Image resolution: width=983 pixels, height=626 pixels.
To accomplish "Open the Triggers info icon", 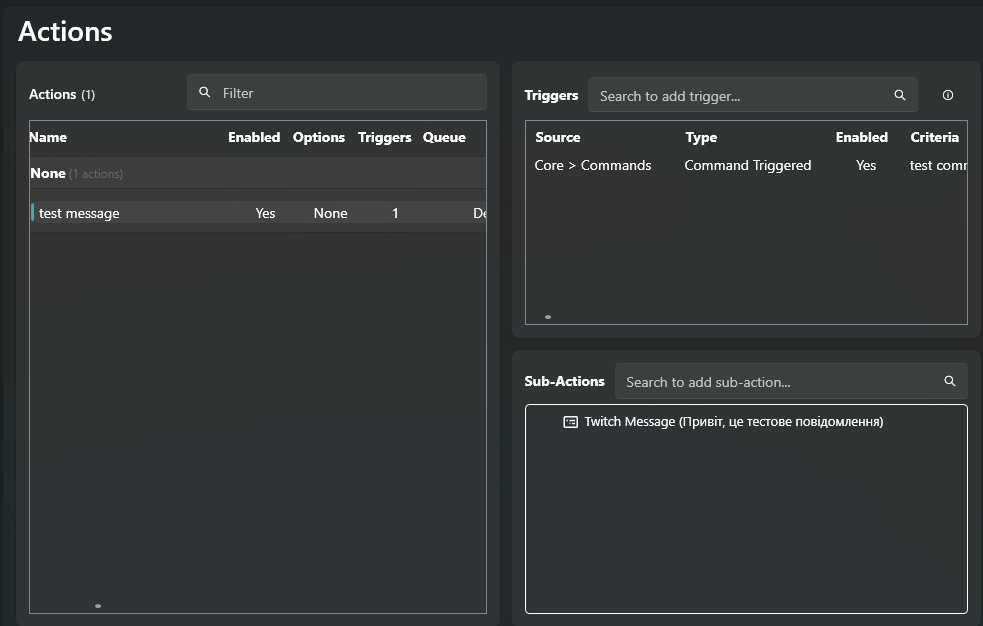I will point(948,96).
